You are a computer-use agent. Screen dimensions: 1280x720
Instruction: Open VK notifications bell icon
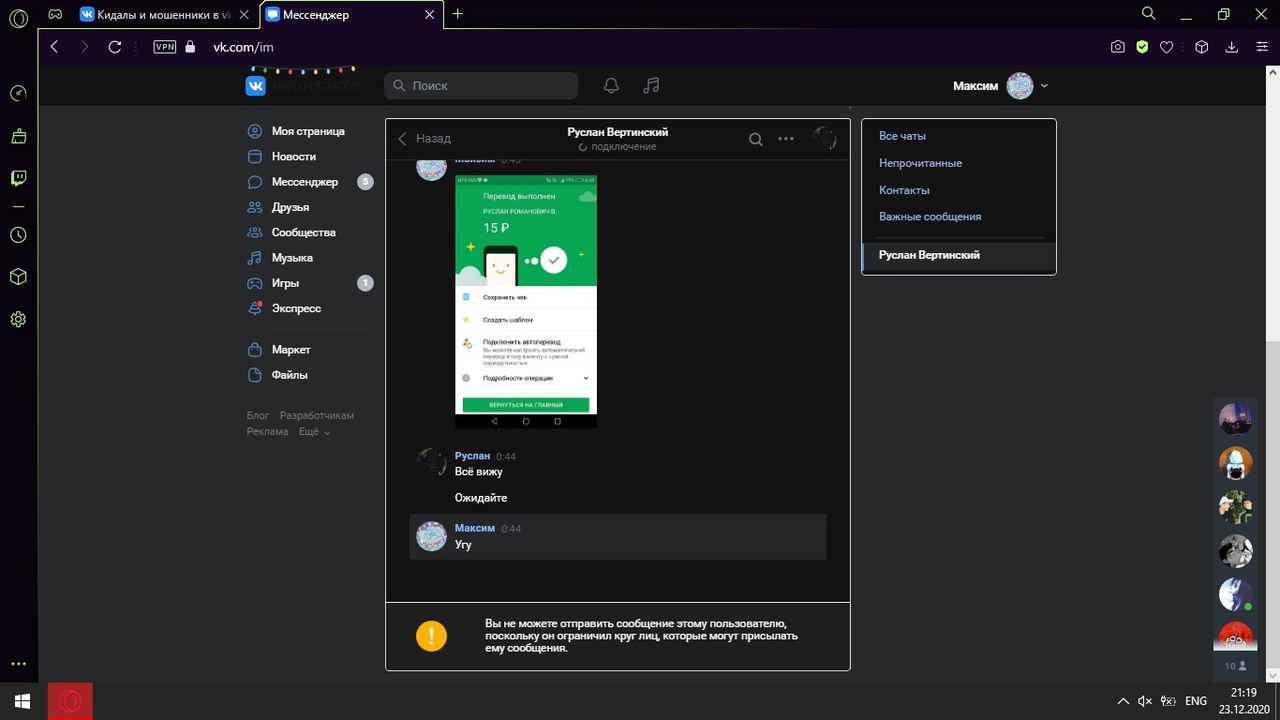click(x=611, y=86)
